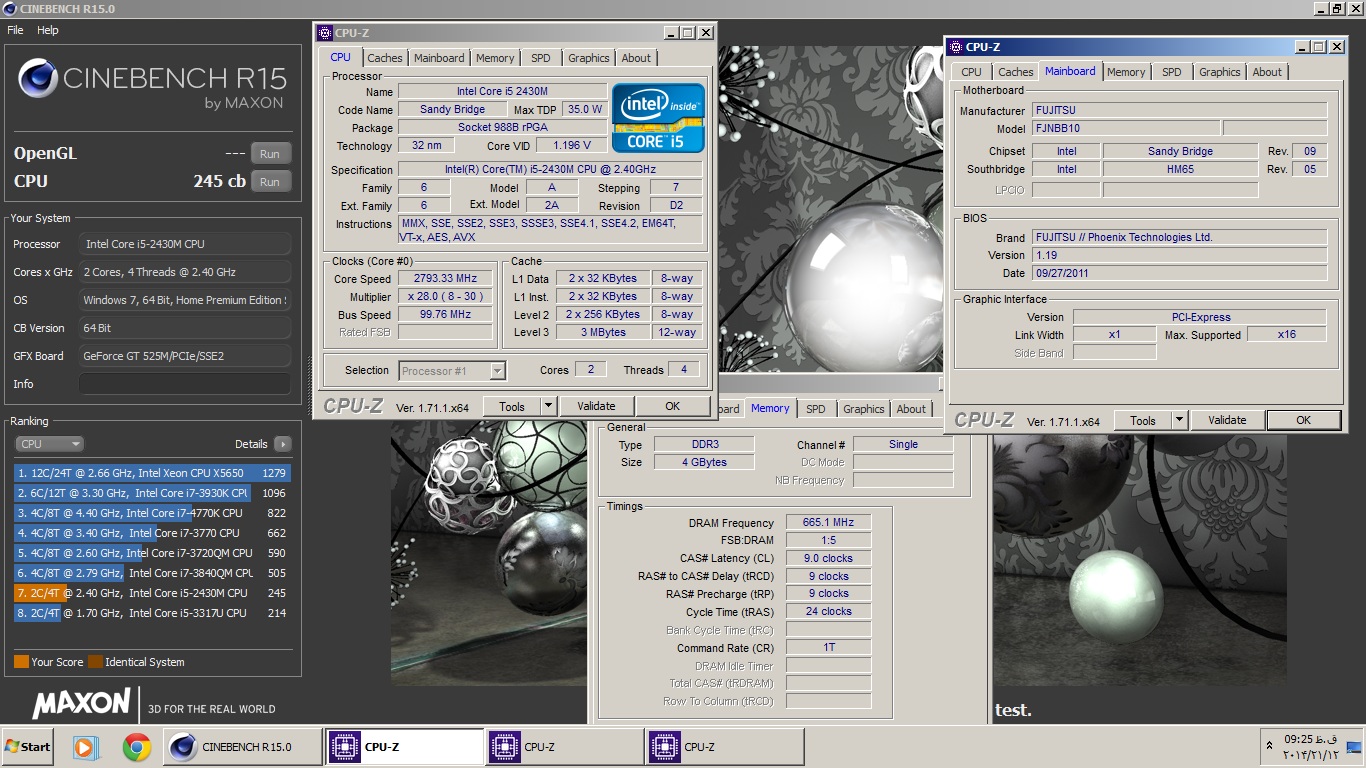Run the CPU benchmark
Image resolution: width=1366 pixels, height=768 pixels.
click(270, 182)
